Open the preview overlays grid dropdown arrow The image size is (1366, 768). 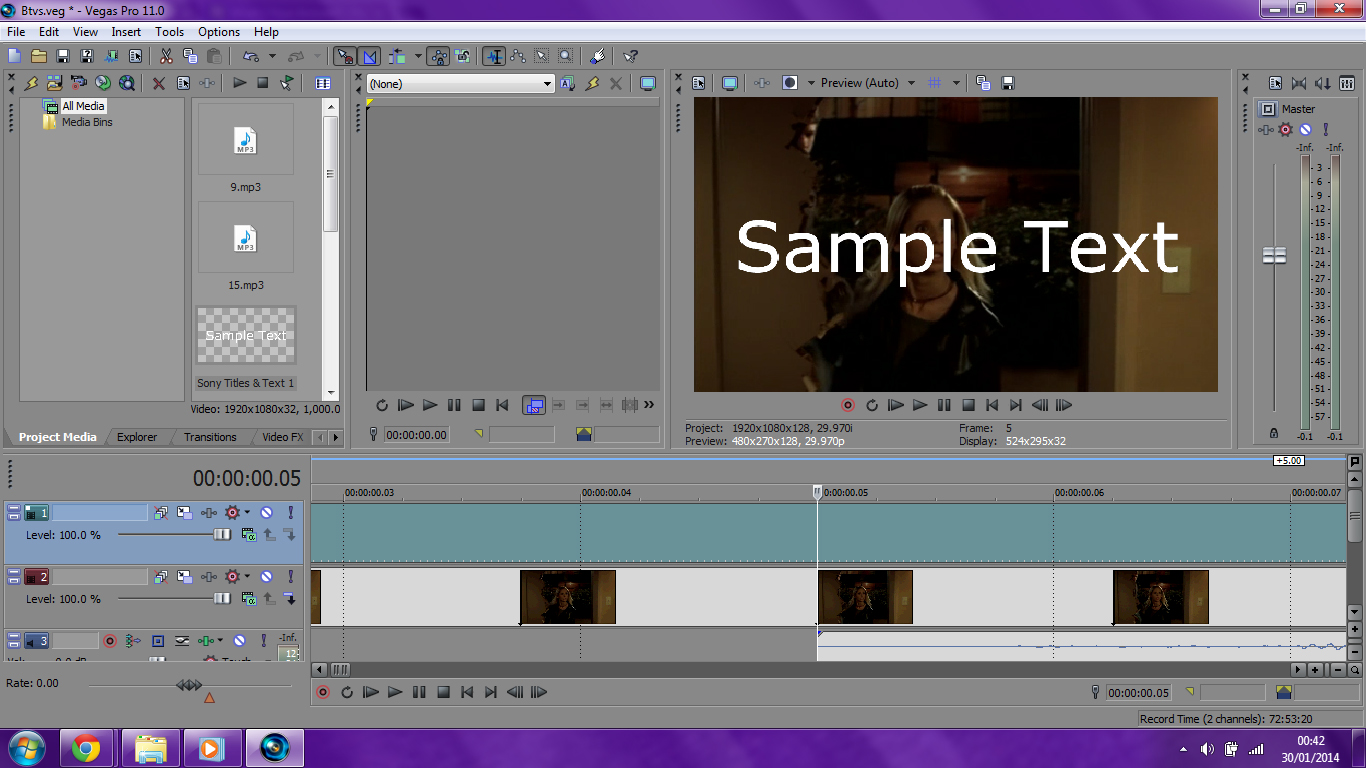(956, 83)
